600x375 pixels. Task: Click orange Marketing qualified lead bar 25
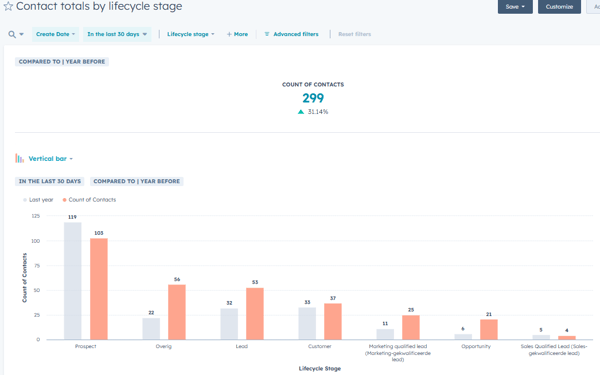[411, 327]
